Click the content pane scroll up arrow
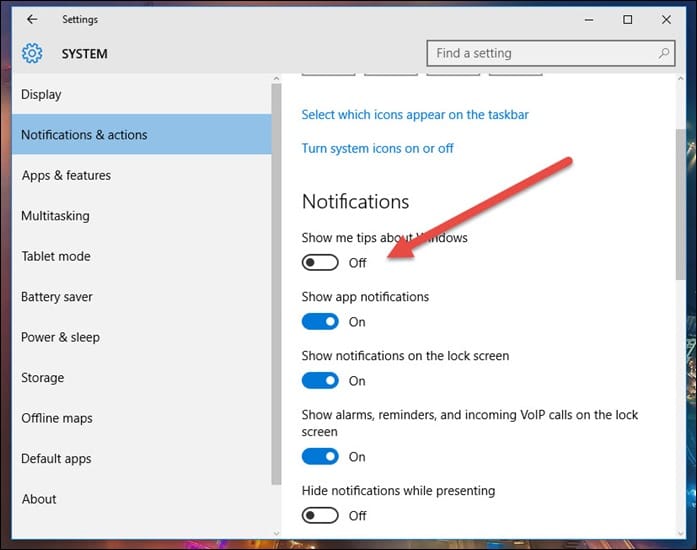 tap(681, 78)
